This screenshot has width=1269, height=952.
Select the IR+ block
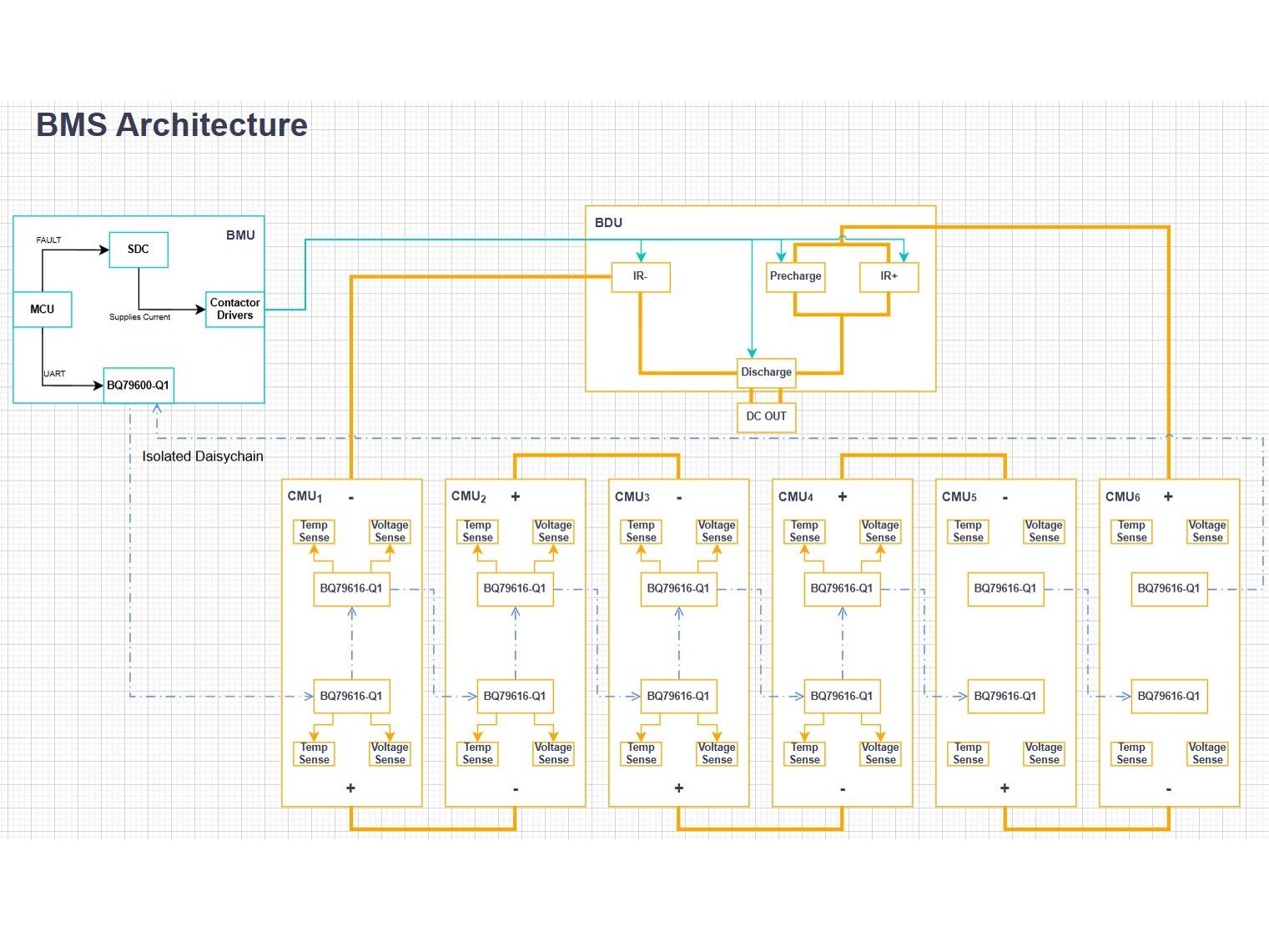pos(889,276)
